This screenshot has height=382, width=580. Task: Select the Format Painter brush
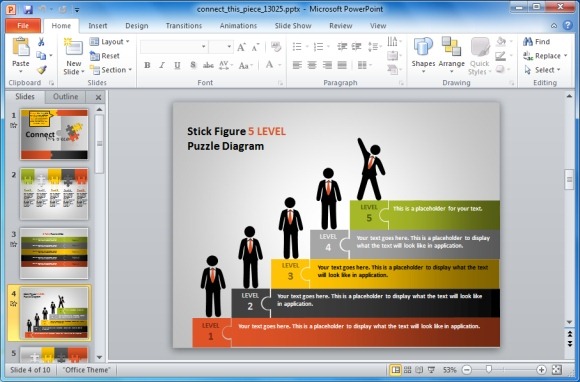(x=41, y=70)
